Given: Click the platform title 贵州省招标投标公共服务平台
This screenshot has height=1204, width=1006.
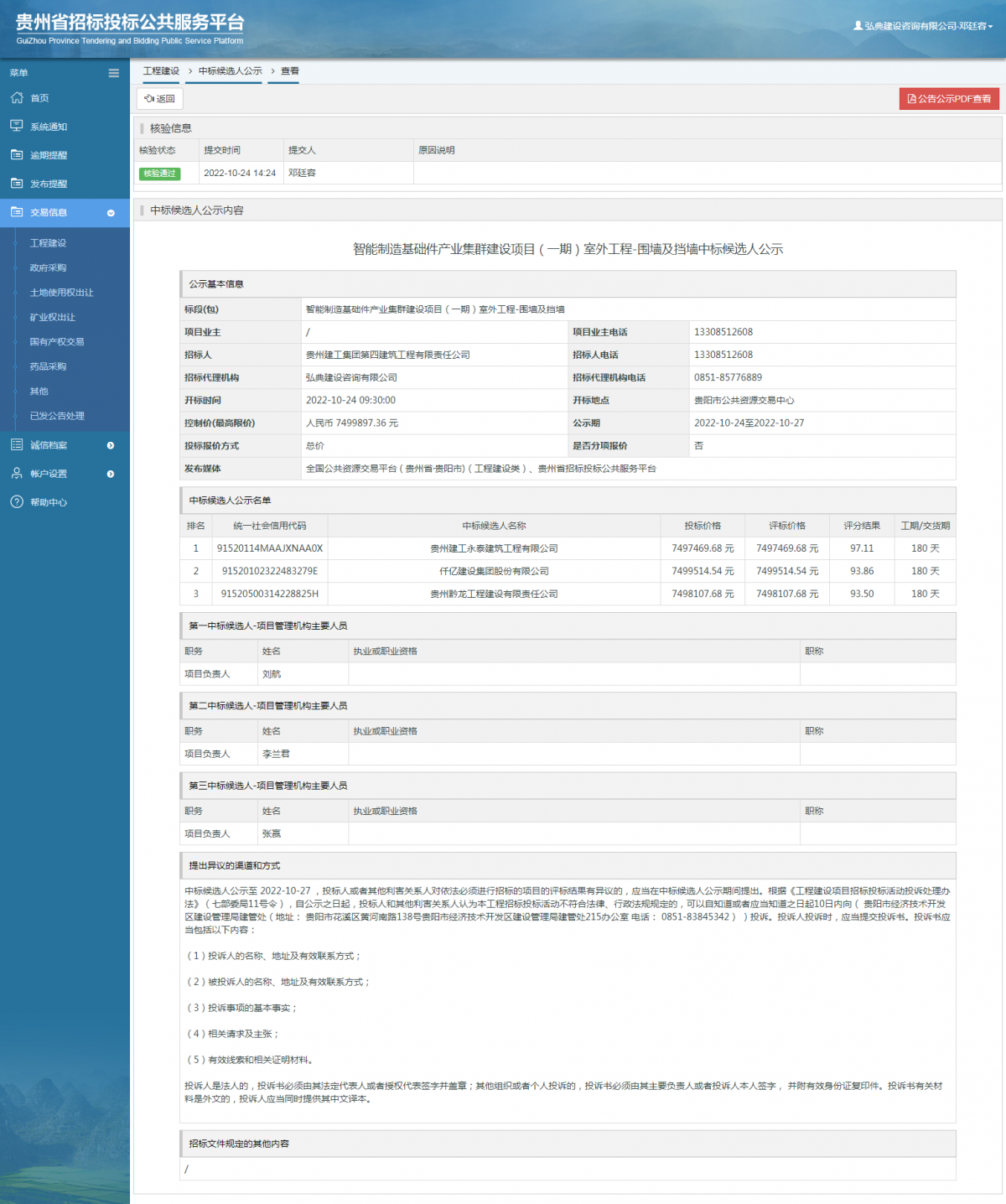Looking at the screenshot, I should [x=130, y=22].
